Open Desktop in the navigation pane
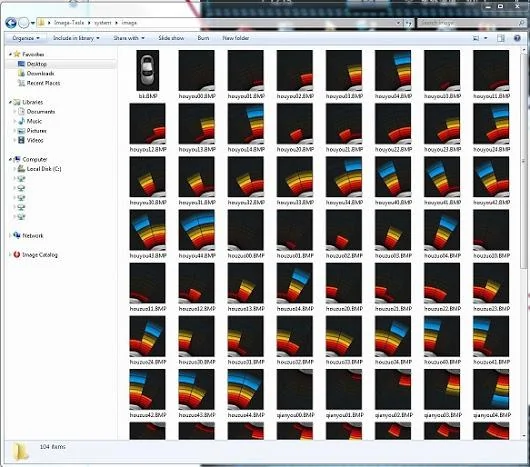Image resolution: width=530 pixels, height=467 pixels. (x=37, y=64)
